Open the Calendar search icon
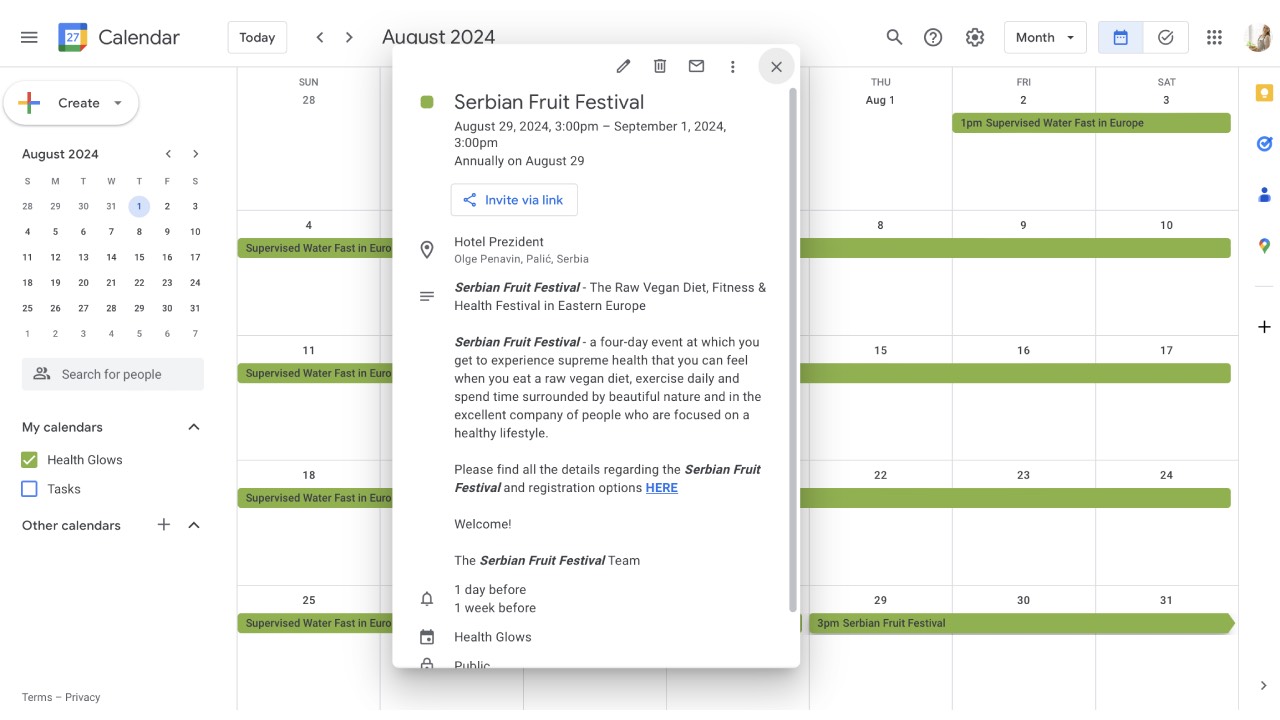 click(893, 37)
